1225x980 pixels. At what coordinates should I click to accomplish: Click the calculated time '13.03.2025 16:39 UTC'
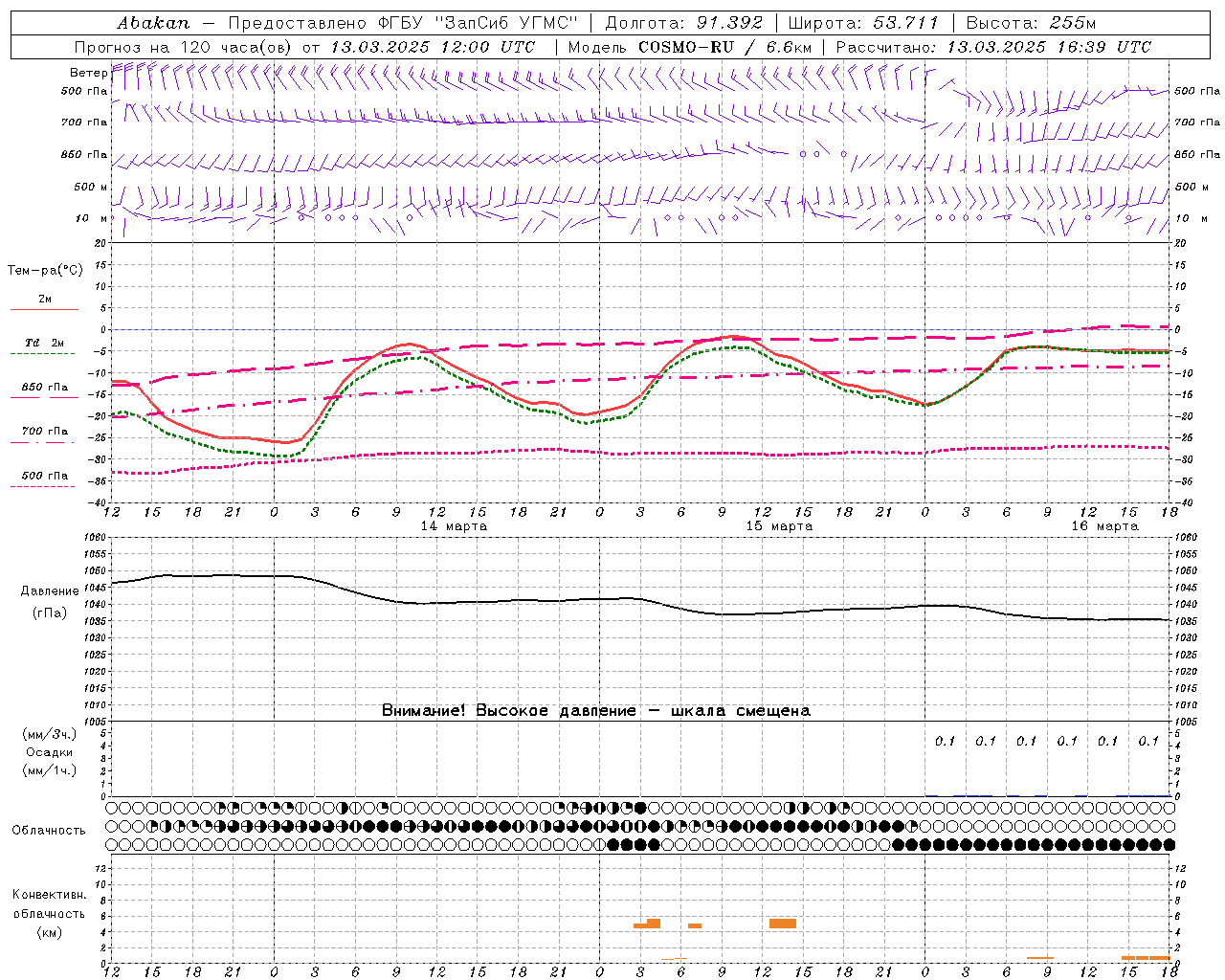(1049, 47)
